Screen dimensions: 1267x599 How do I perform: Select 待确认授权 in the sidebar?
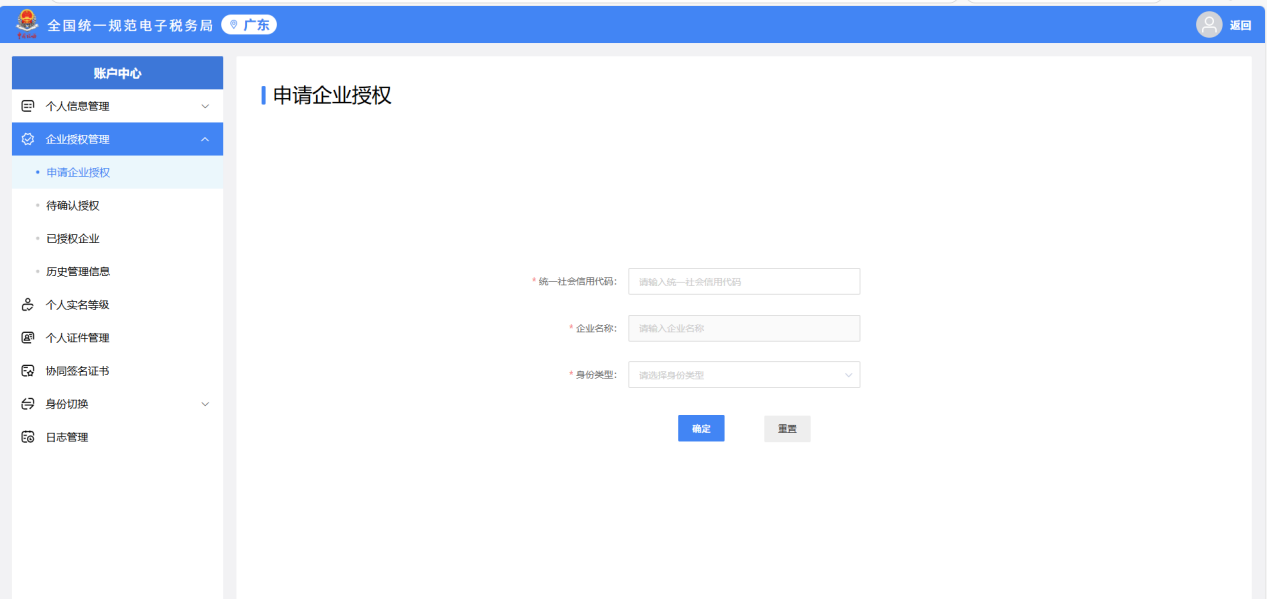click(73, 206)
